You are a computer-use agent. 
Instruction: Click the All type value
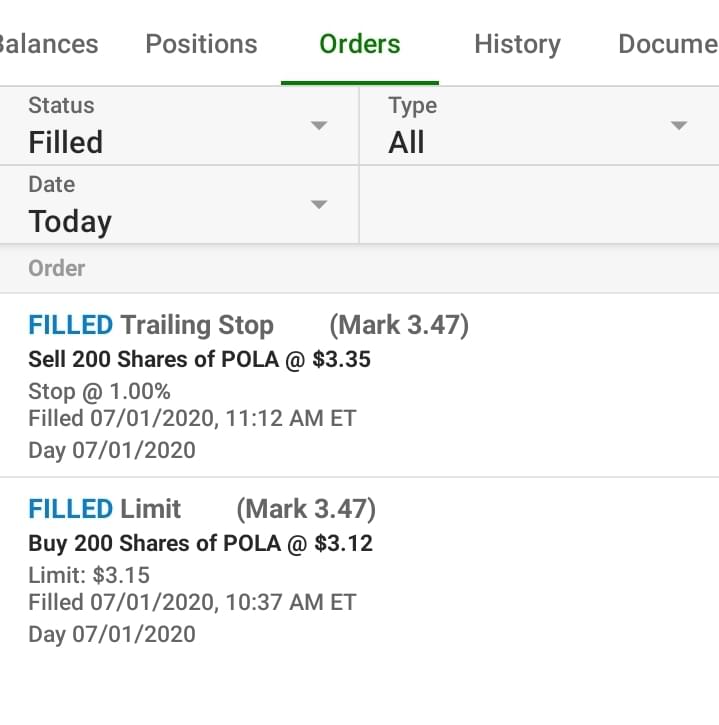pyautogui.click(x=406, y=142)
